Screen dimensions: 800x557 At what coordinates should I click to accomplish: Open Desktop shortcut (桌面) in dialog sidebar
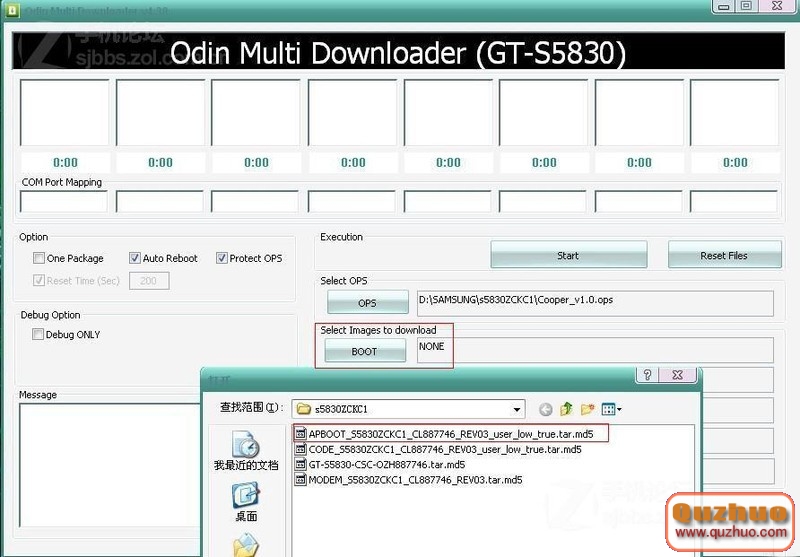246,502
